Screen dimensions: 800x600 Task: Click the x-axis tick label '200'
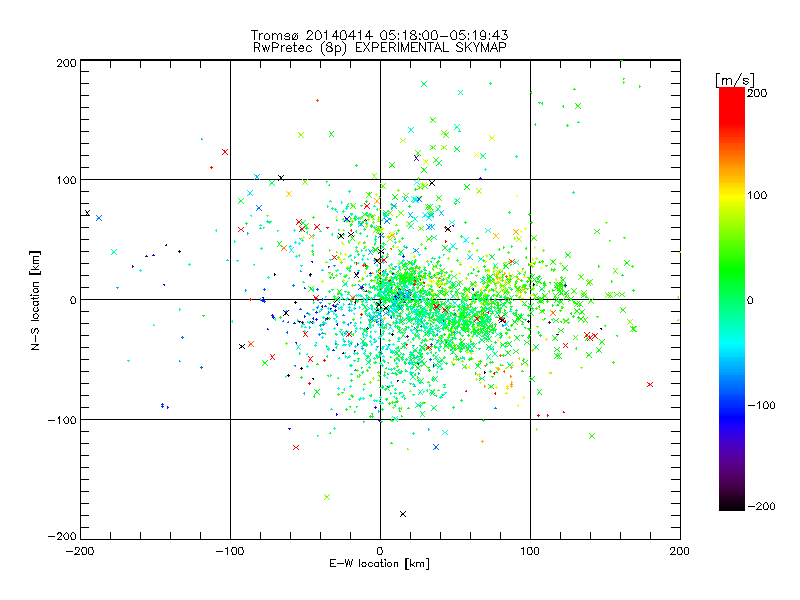click(680, 551)
